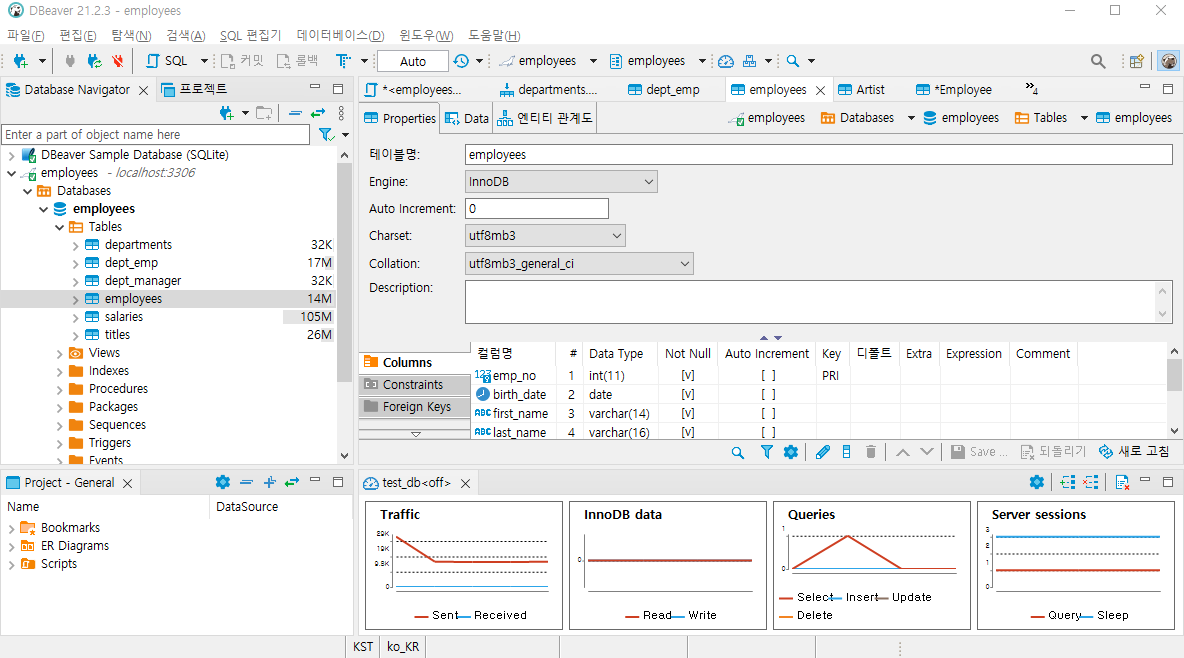
Task: Toggle Not Null checkbox for first_name
Action: click(687, 413)
